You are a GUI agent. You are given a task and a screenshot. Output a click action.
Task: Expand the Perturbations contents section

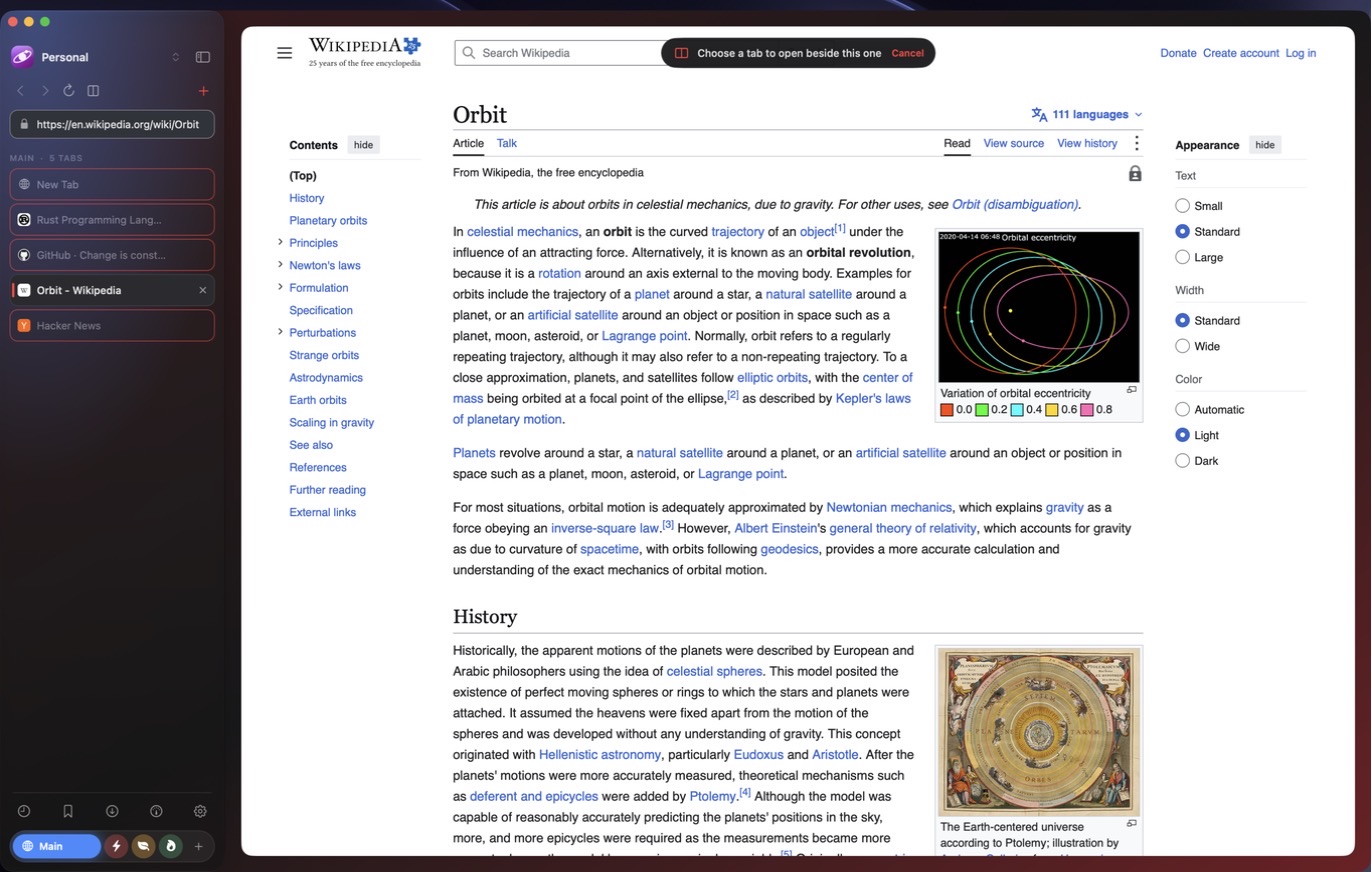(280, 331)
